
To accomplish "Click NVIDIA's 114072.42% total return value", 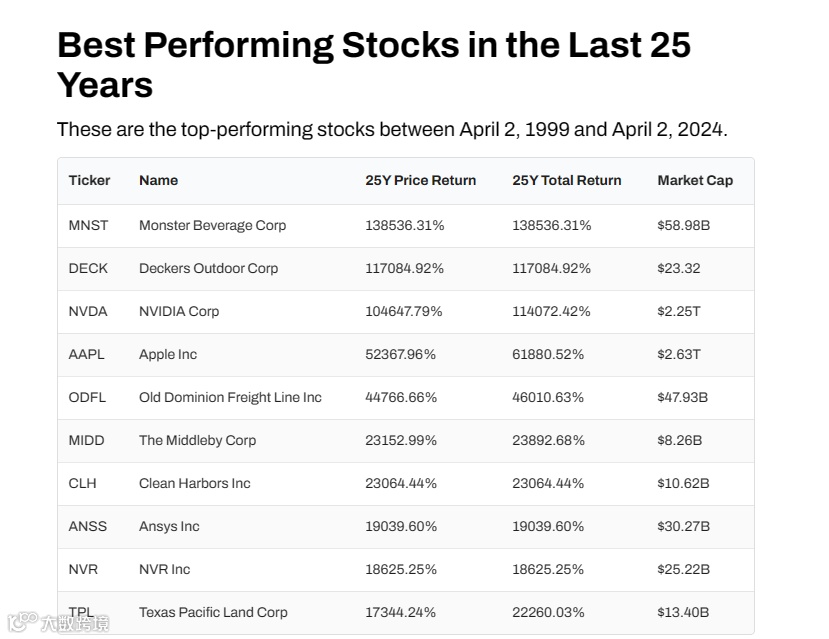I will (551, 312).
